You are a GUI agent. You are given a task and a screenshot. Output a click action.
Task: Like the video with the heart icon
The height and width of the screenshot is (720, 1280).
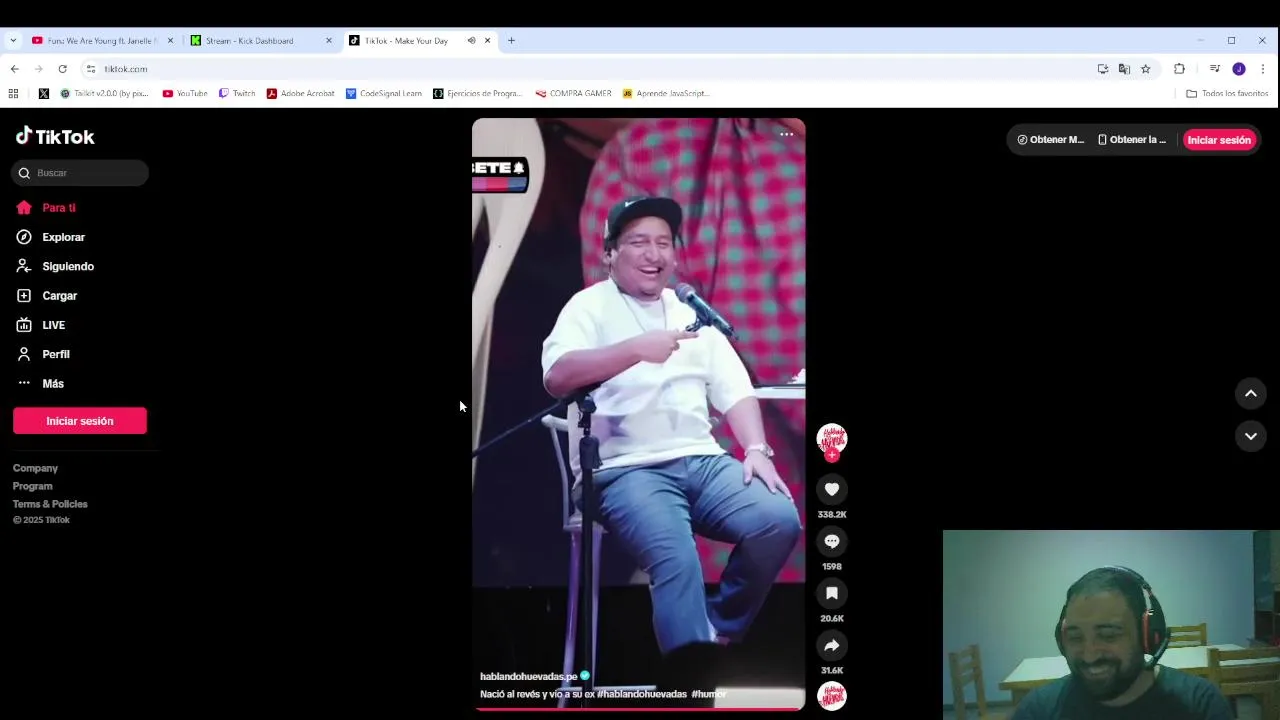(831, 489)
